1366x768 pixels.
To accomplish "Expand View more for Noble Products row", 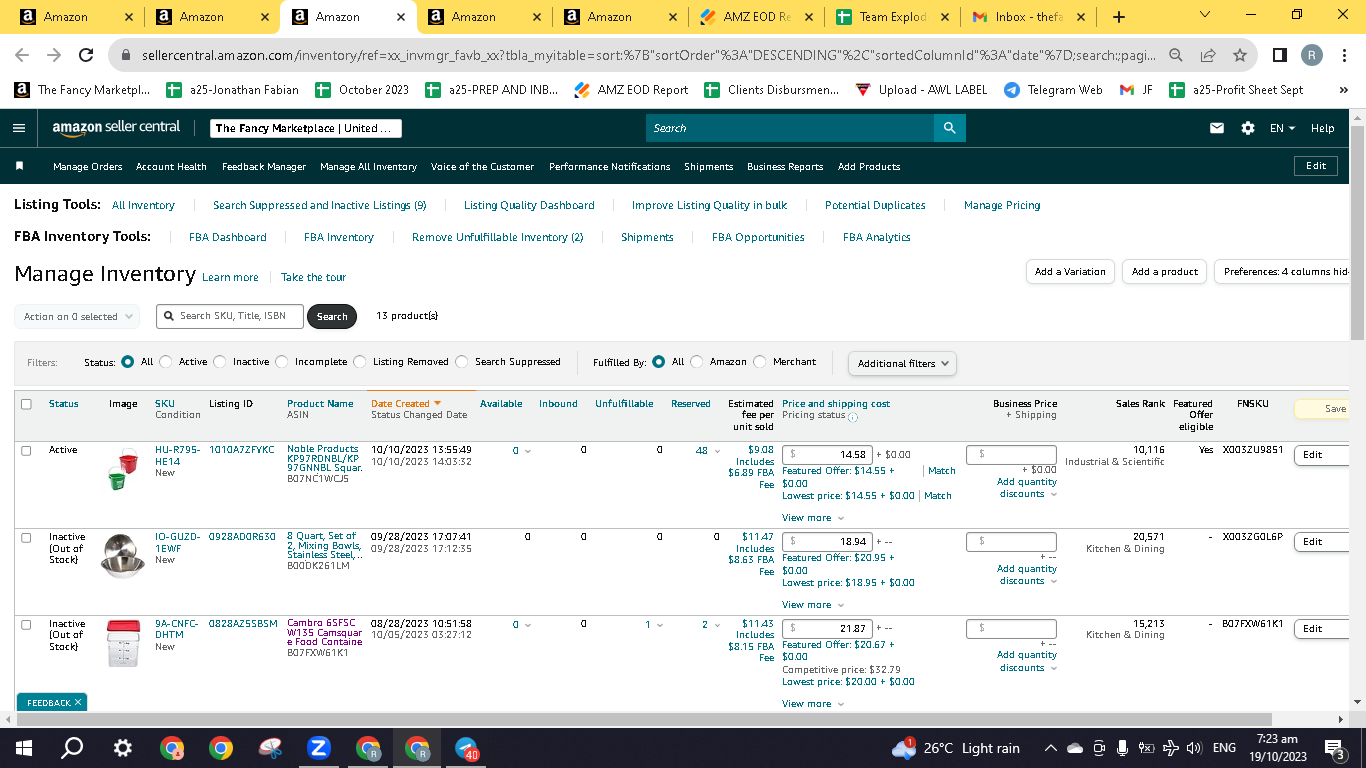I will (813, 518).
